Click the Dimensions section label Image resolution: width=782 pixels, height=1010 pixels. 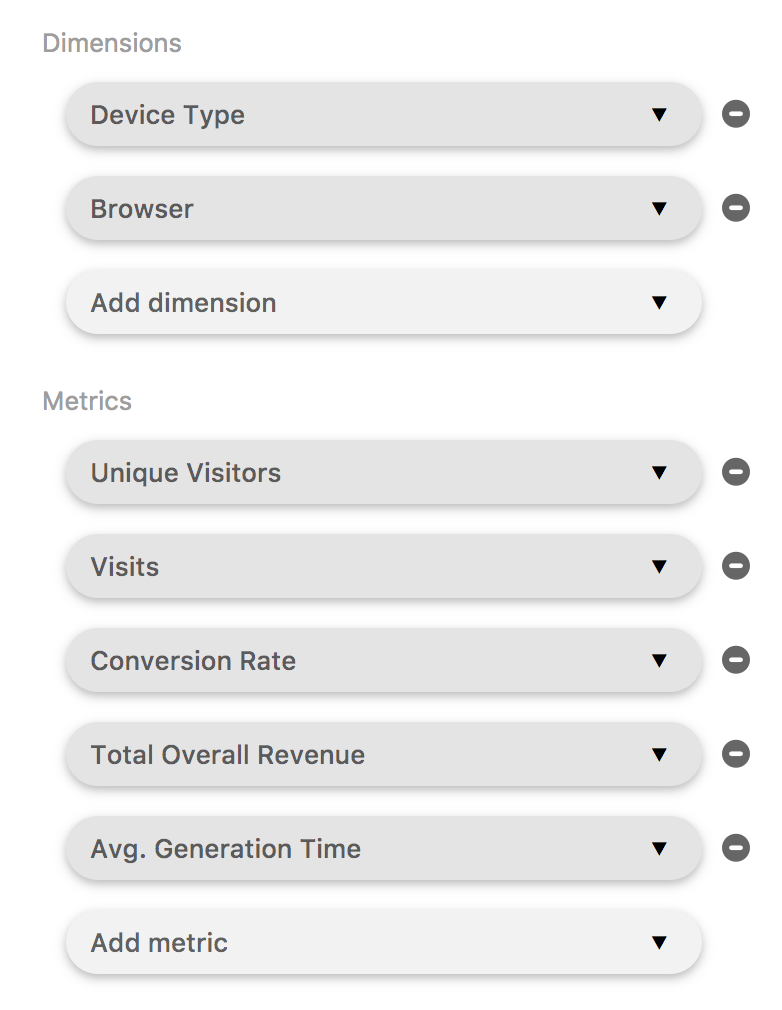coord(111,43)
